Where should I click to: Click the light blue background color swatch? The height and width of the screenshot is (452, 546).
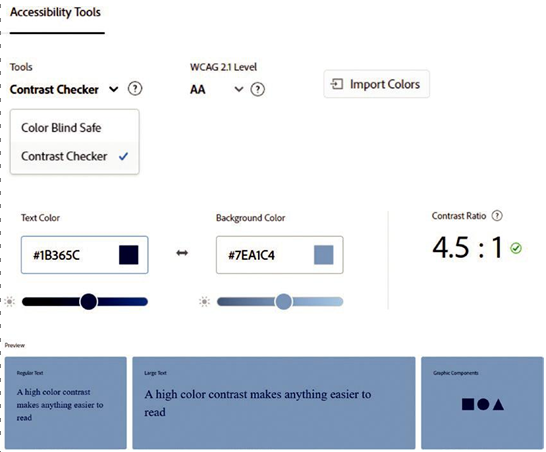[x=323, y=255]
